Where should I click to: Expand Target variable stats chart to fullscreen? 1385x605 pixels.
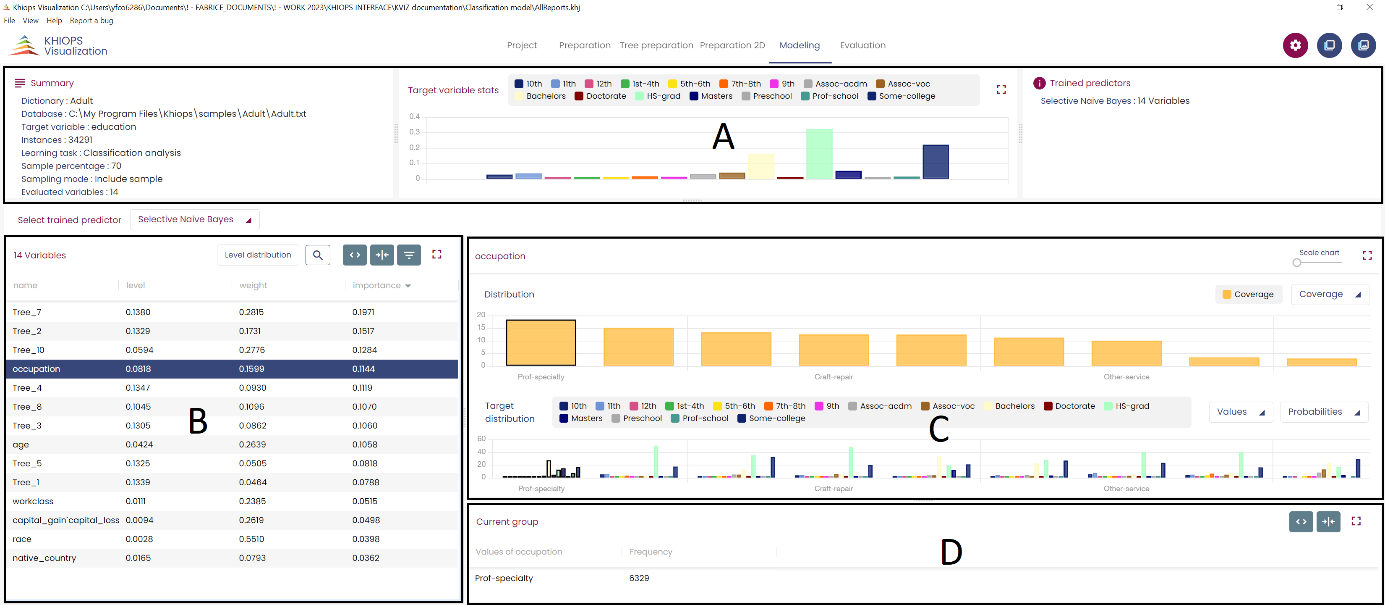[1001, 89]
